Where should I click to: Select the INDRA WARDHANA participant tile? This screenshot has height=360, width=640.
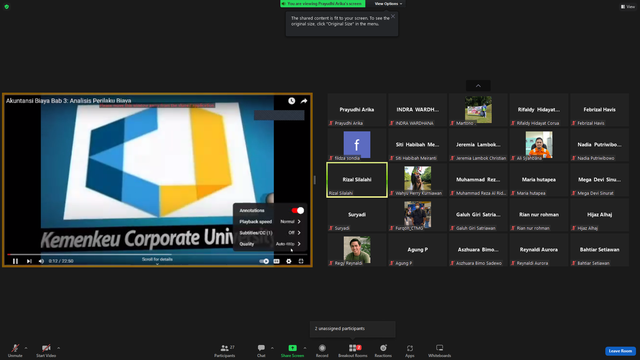click(x=418, y=110)
